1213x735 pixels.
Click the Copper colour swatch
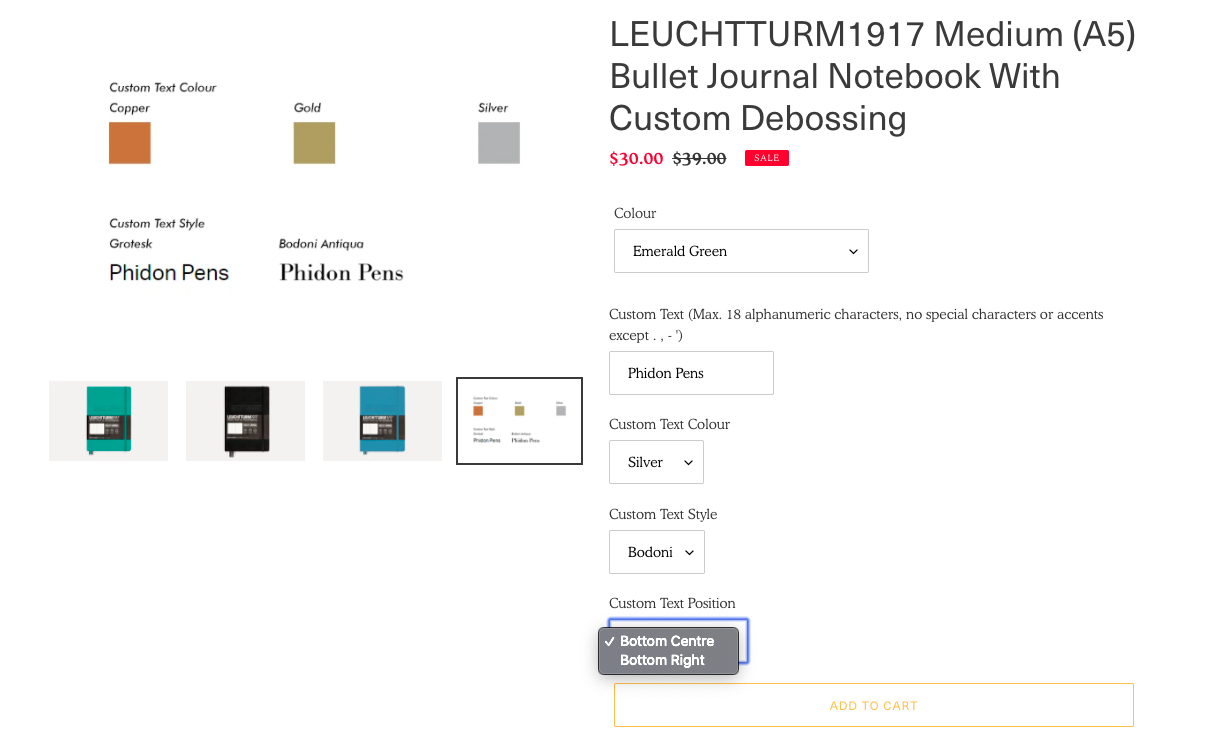(130, 143)
